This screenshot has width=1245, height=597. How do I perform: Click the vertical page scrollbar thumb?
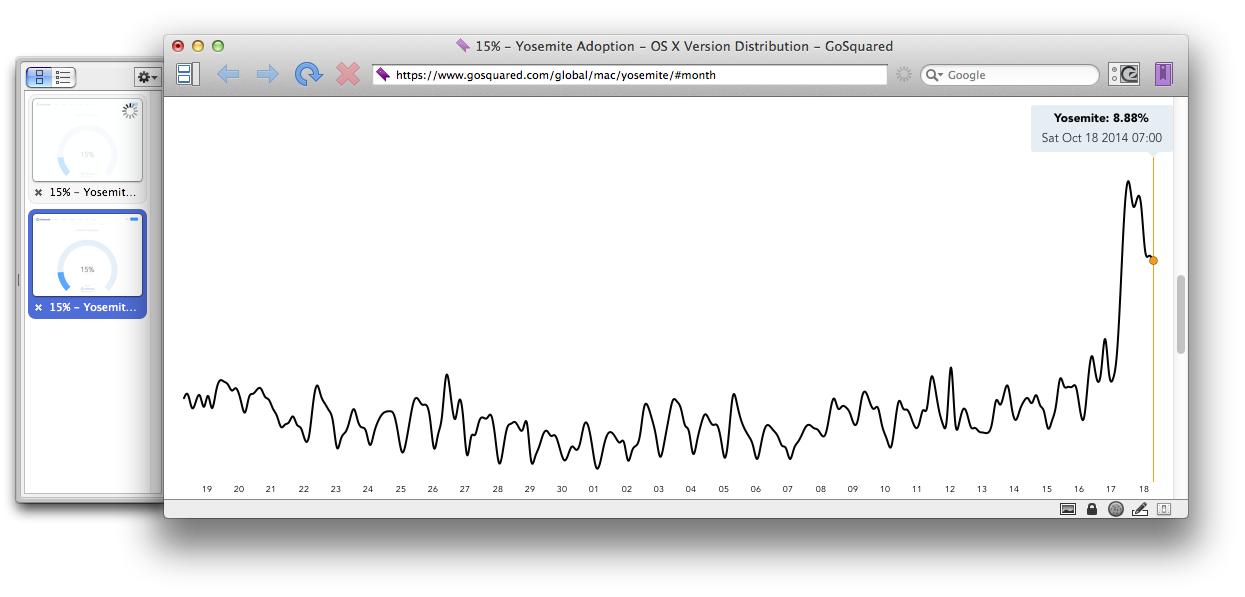[1181, 314]
